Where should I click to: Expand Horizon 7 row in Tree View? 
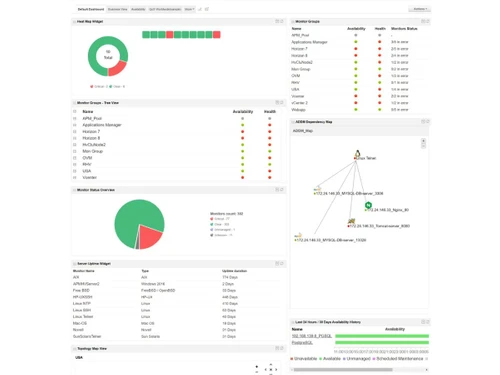[75, 132]
